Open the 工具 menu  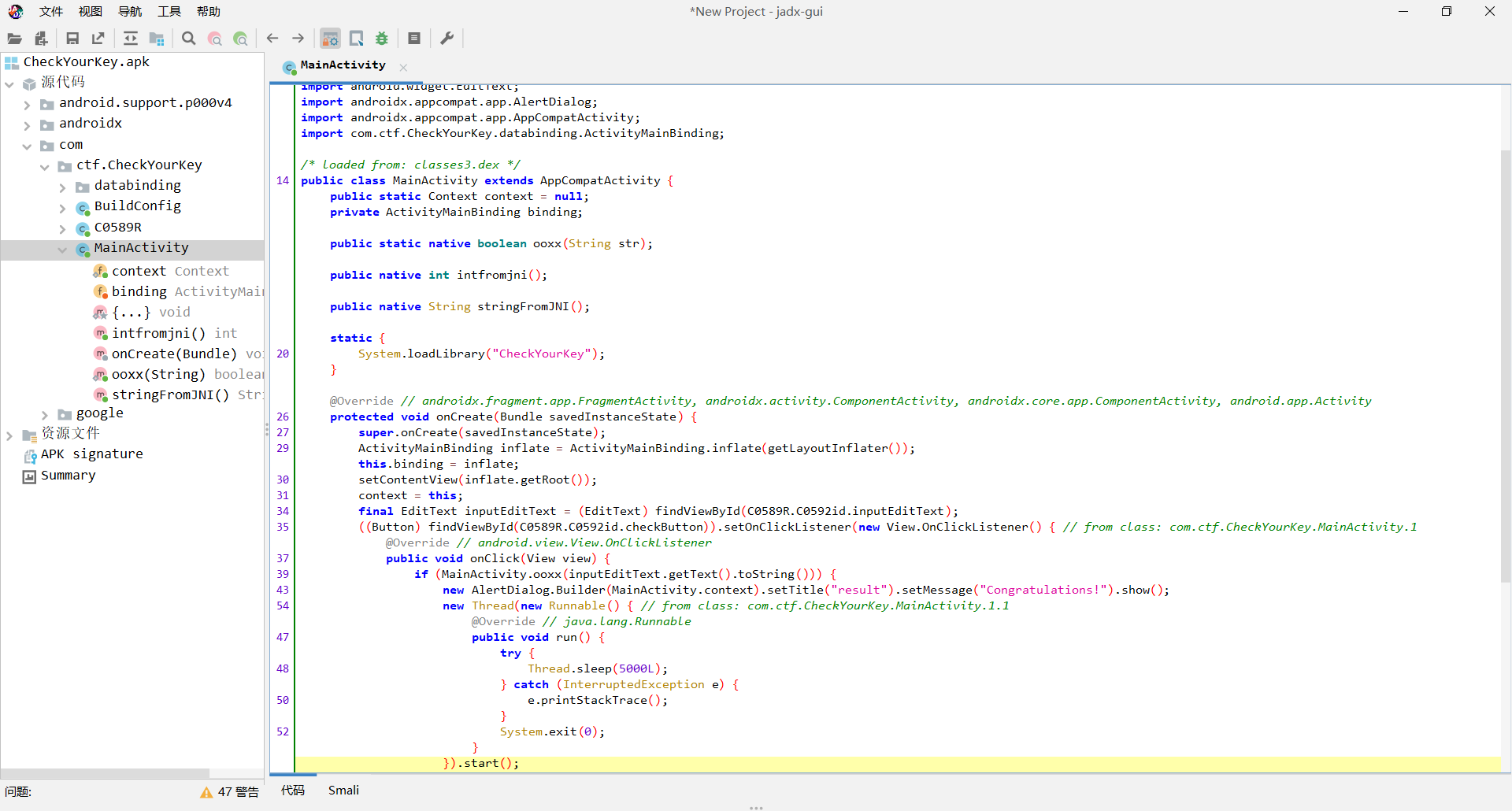(169, 11)
